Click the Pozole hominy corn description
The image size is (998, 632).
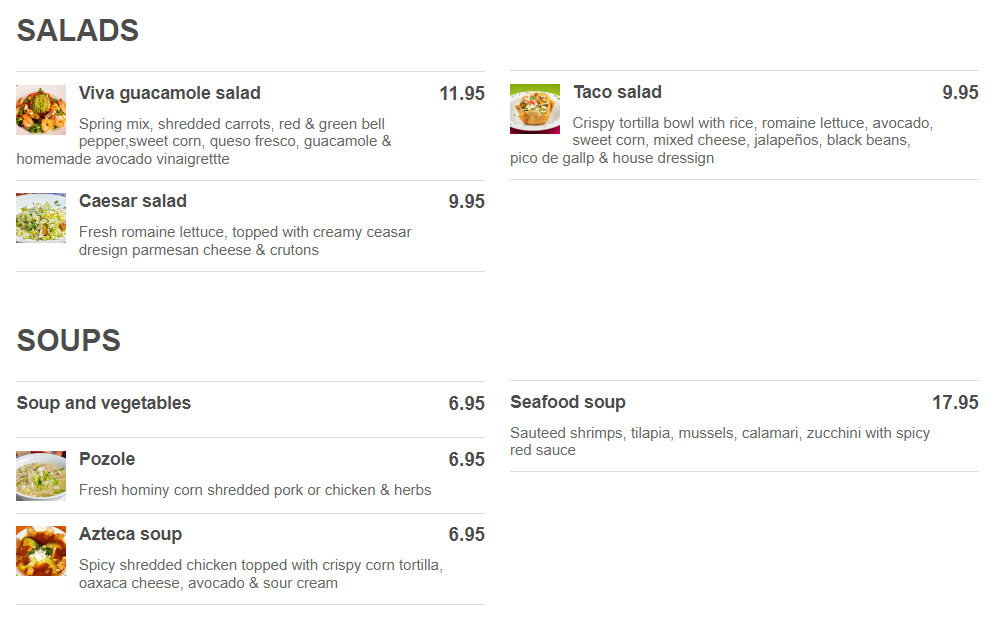coord(255,490)
